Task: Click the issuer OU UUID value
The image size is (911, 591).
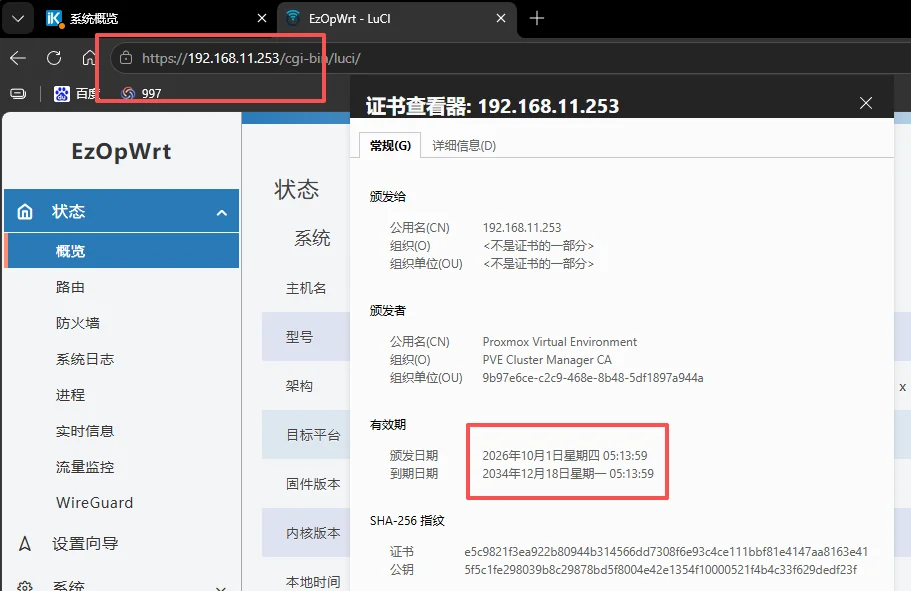Action: pos(593,378)
